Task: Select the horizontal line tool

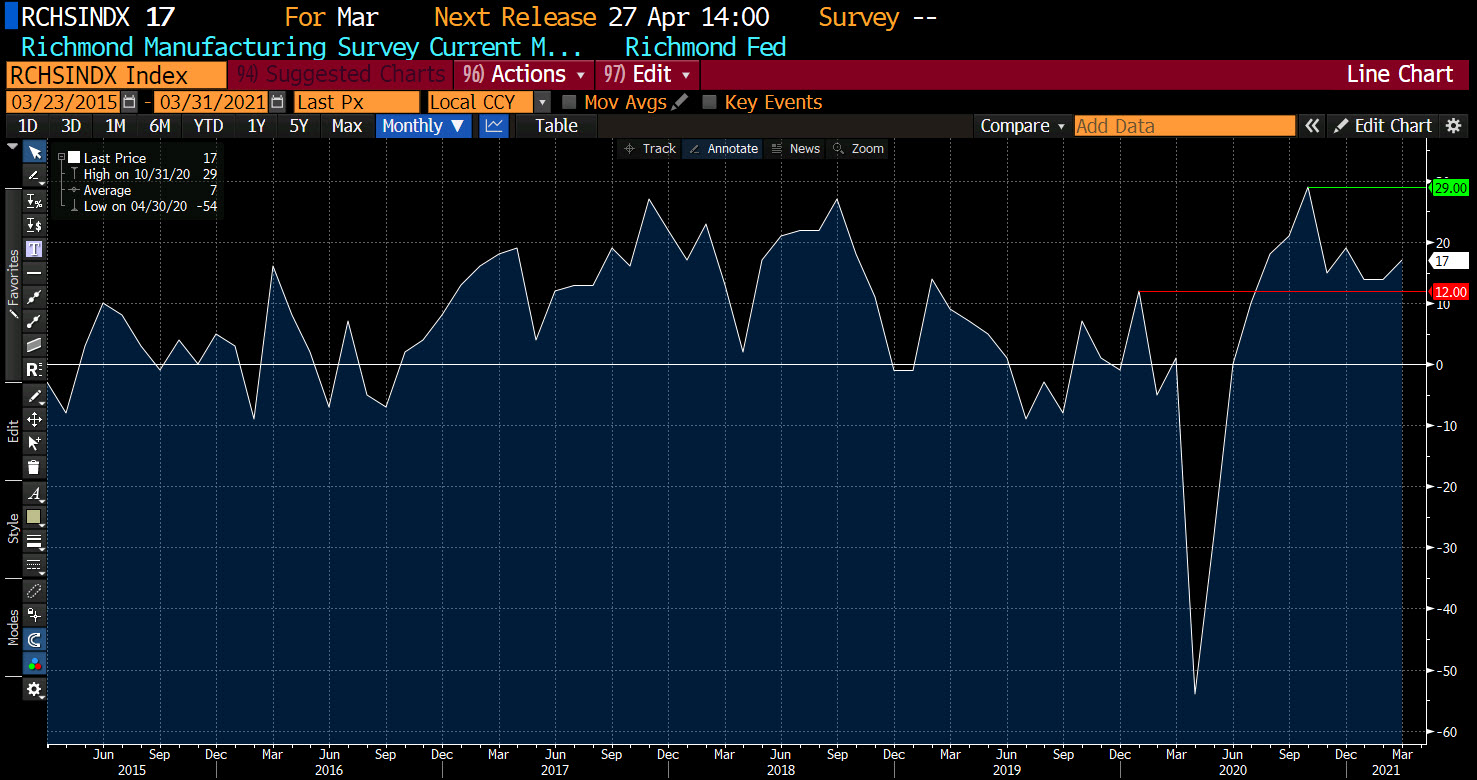Action: tap(34, 272)
